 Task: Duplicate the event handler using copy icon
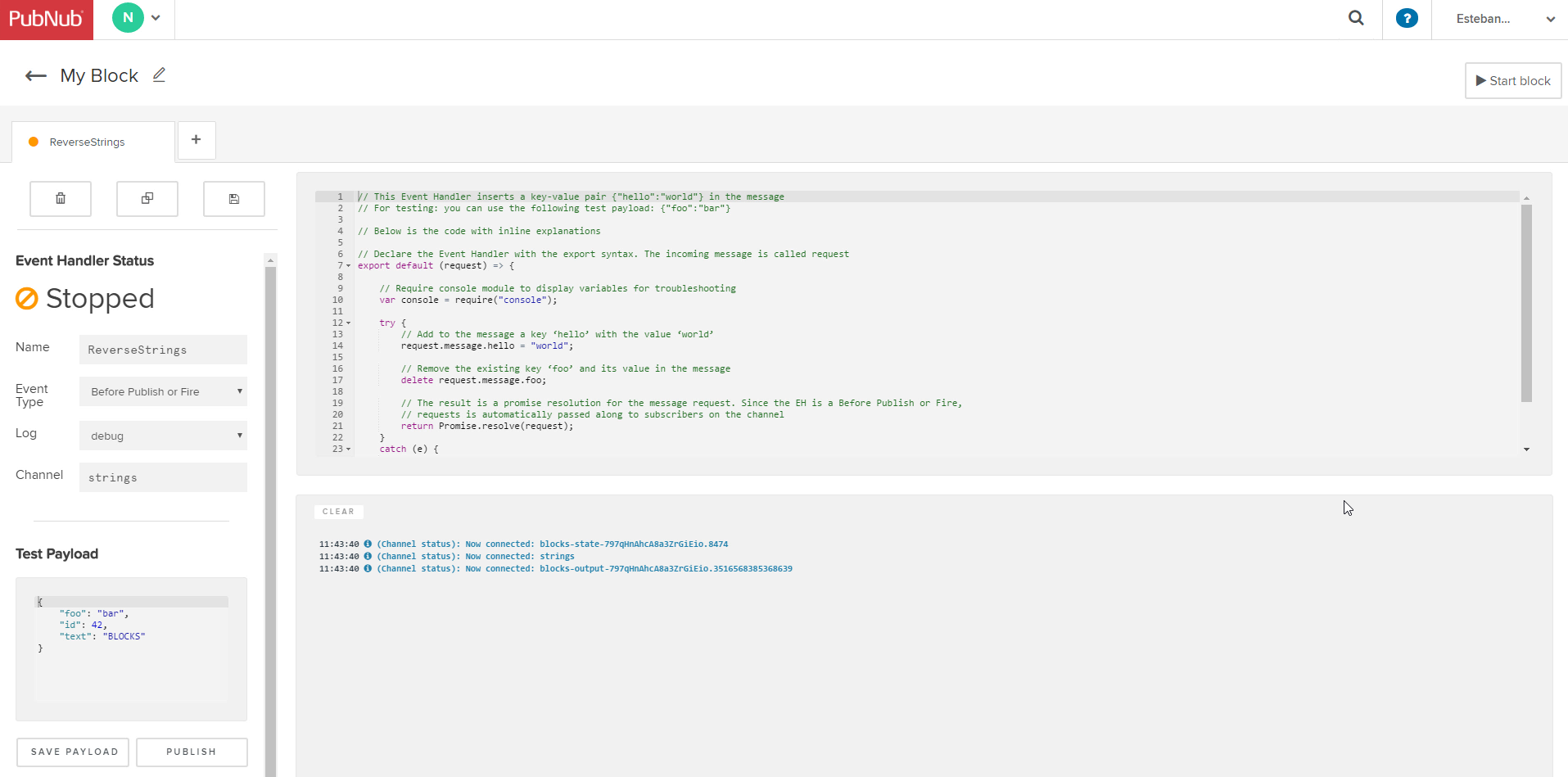pos(147,199)
